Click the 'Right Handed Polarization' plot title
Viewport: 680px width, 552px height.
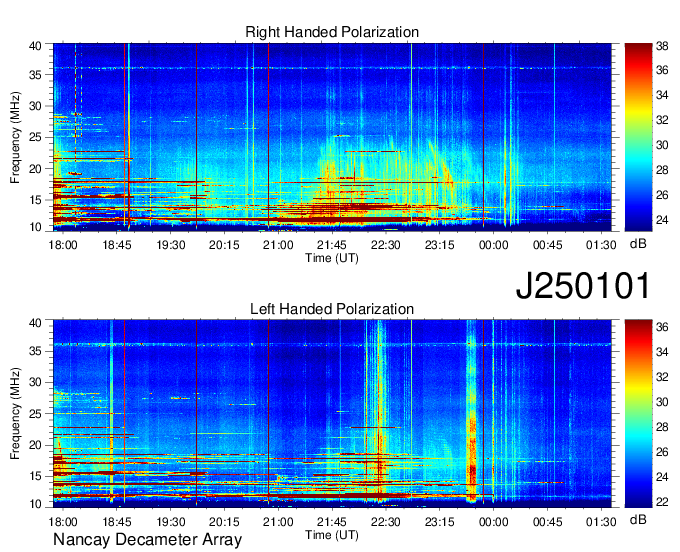(x=332, y=32)
